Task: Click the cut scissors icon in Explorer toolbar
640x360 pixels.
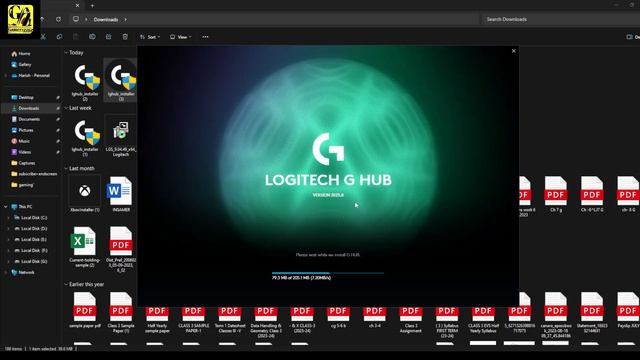Action: (43, 37)
